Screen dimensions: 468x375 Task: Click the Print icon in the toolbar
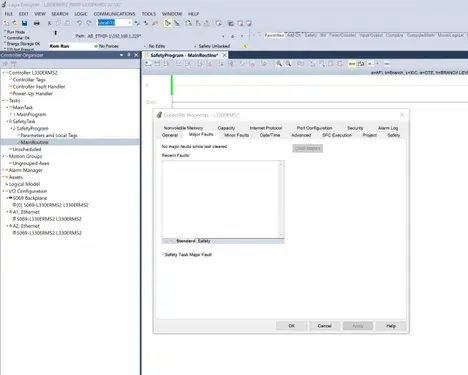tap(37, 23)
